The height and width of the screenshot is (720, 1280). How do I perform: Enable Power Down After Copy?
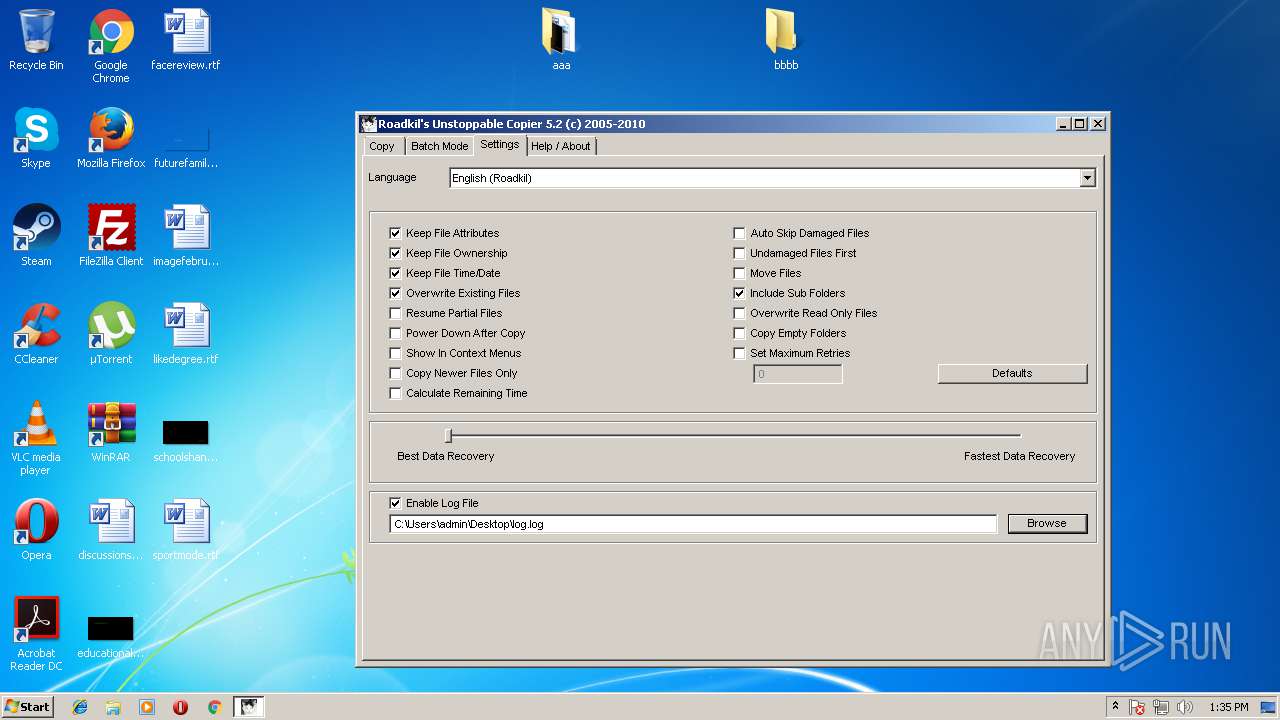click(x=395, y=333)
